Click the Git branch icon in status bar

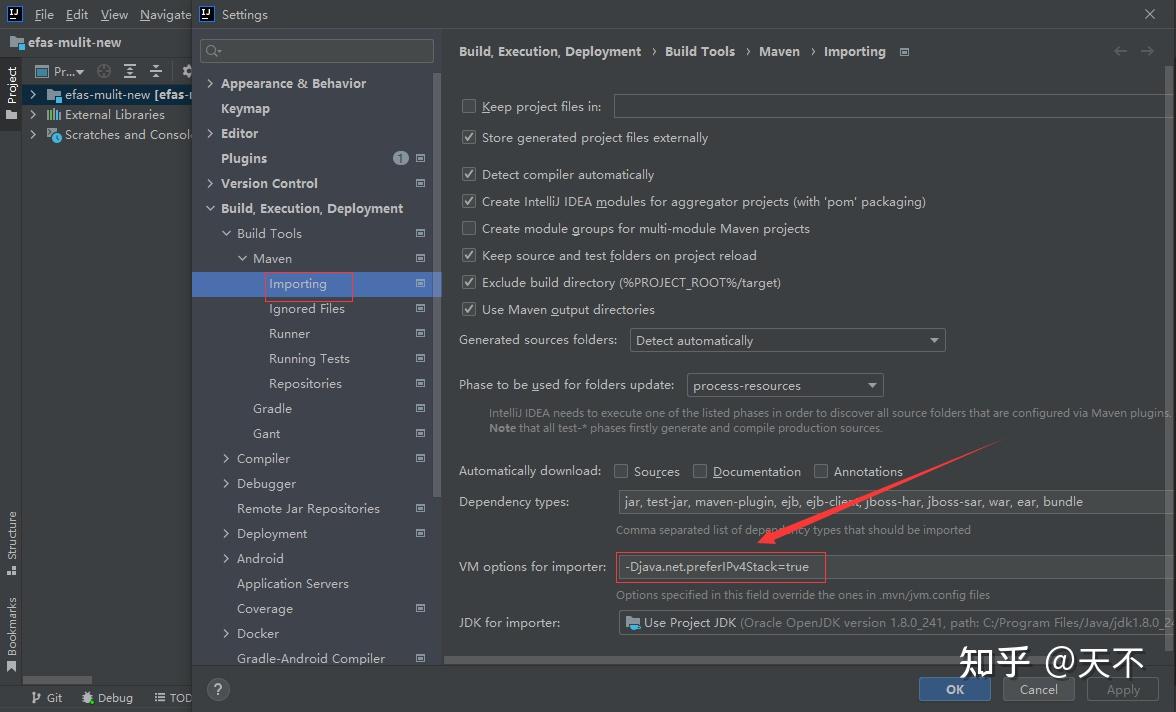pos(36,697)
